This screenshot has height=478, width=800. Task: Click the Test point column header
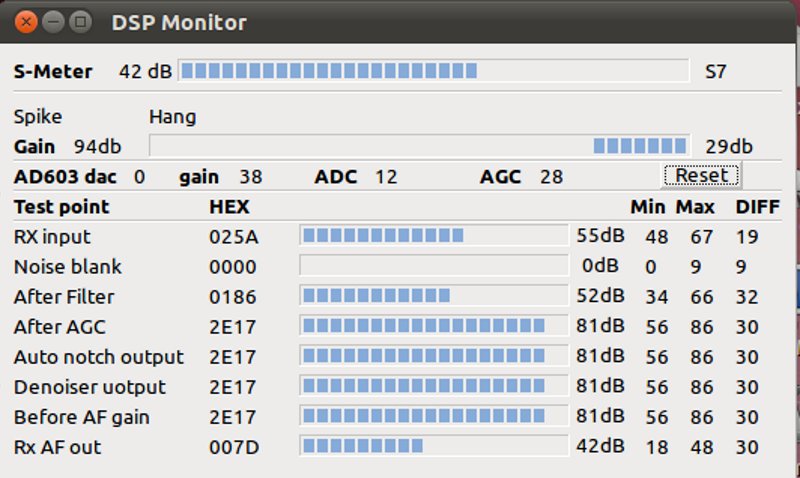point(61,207)
